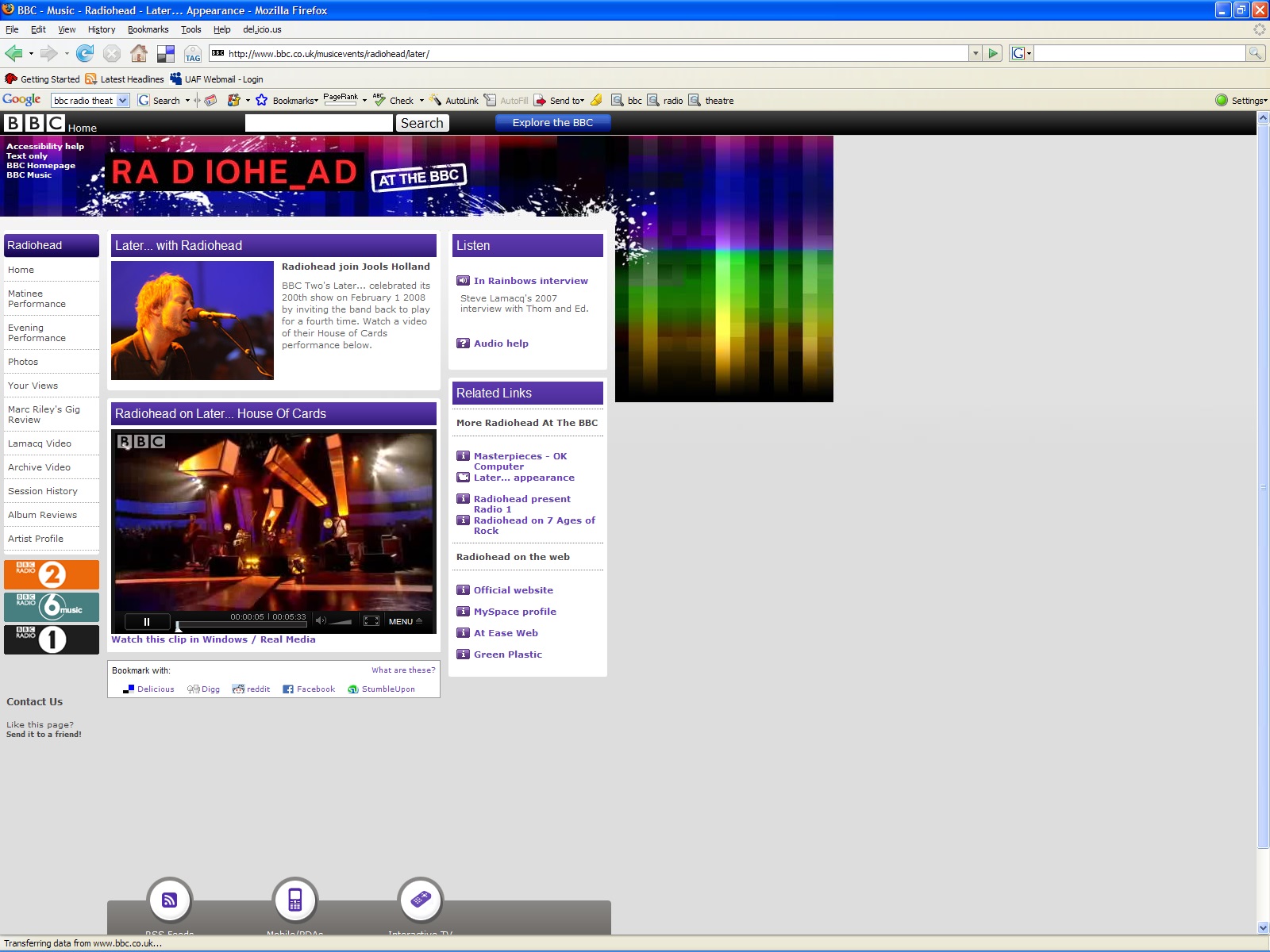Open Google toolbar Bookmarks dropdown

click(295, 101)
